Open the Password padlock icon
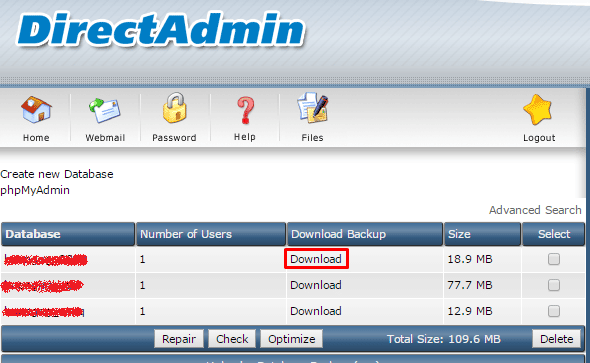The width and height of the screenshot is (590, 363). coord(175,108)
